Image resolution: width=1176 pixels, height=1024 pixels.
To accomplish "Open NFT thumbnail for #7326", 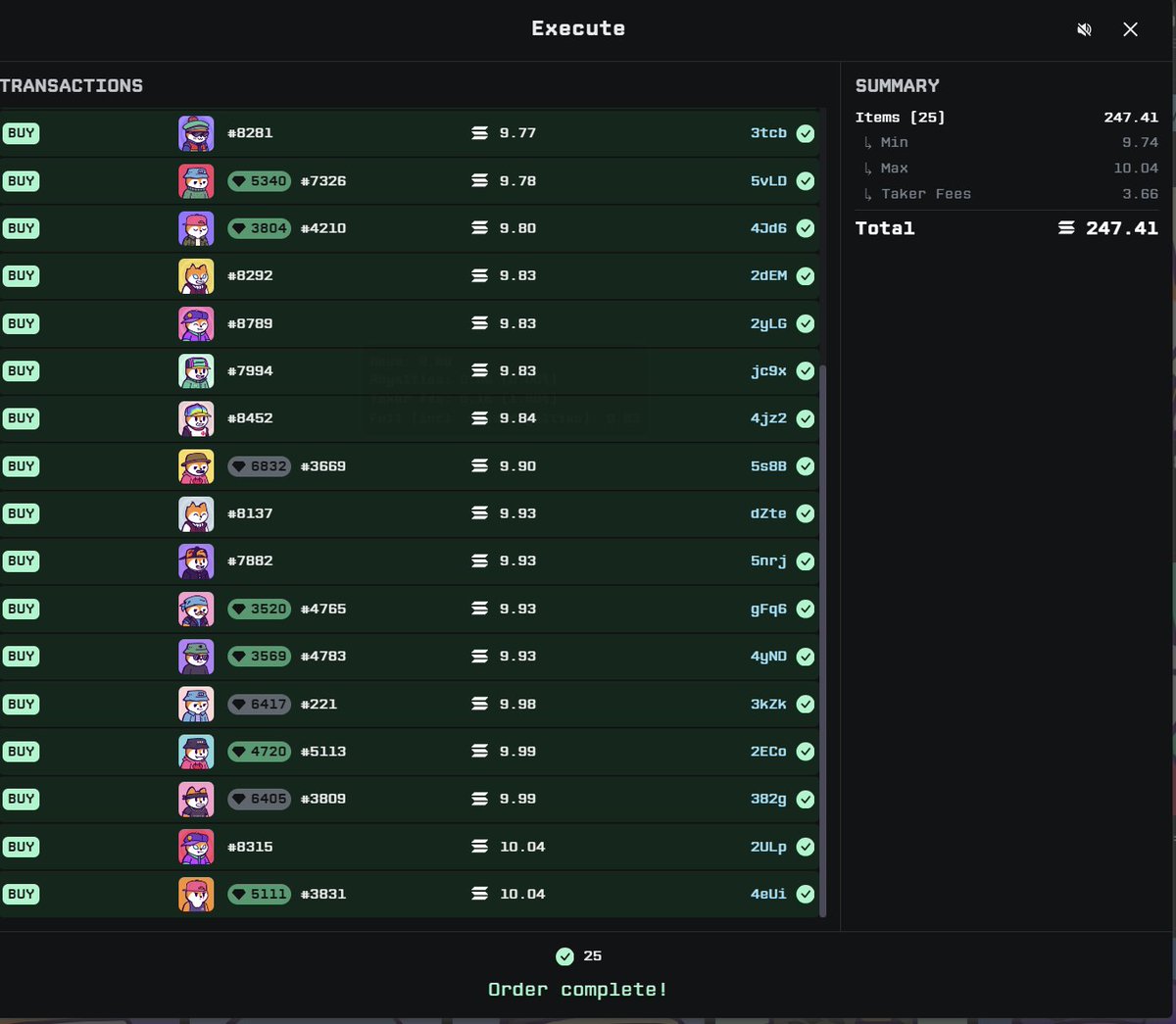I will click(x=196, y=181).
